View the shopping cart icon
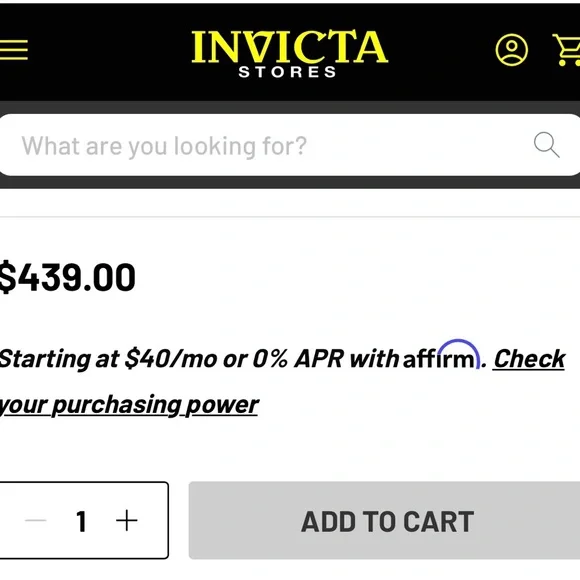The image size is (580, 580). click(567, 50)
